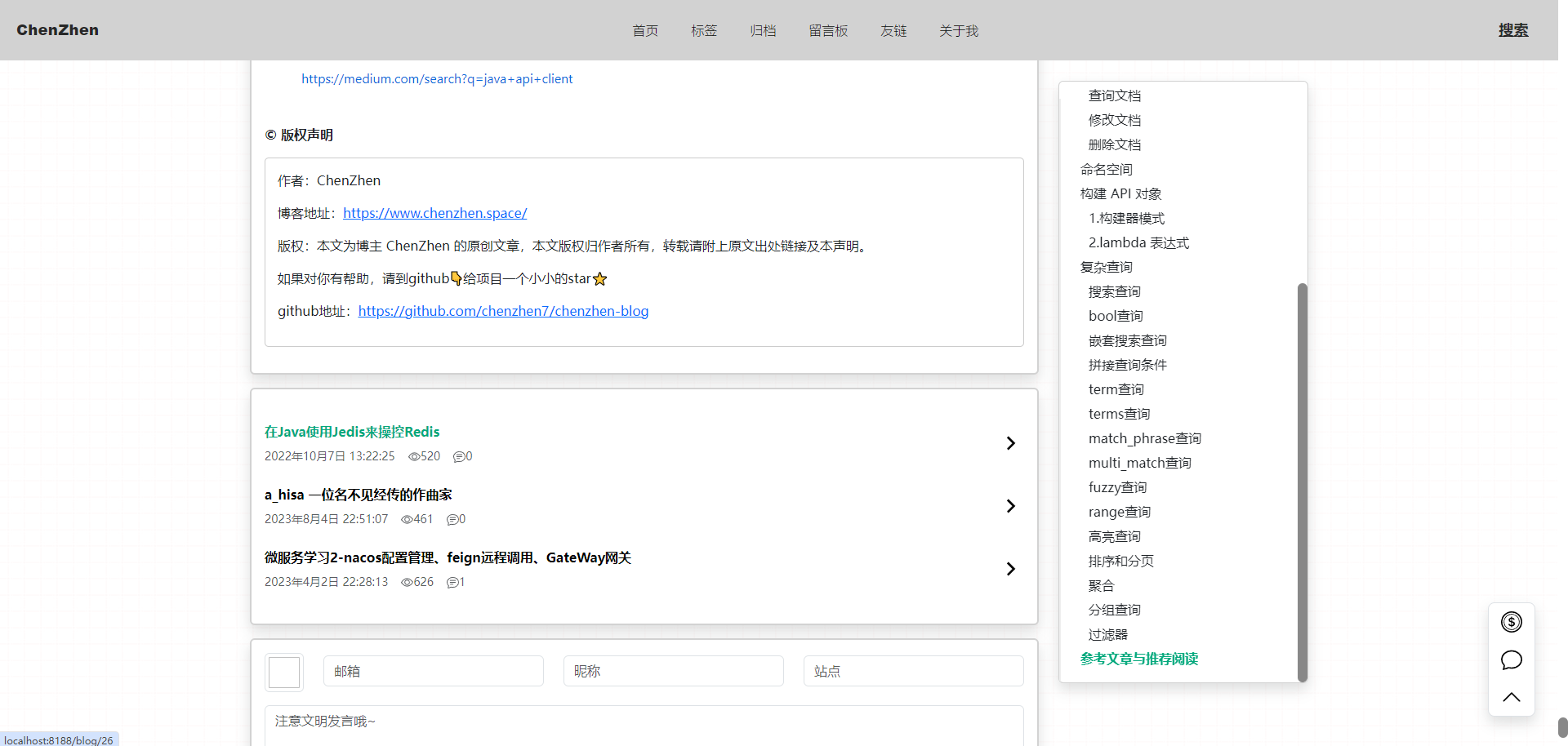Open 参考文章与推荐阅读 in the sidebar
The width and height of the screenshot is (1568, 746).
tap(1138, 659)
